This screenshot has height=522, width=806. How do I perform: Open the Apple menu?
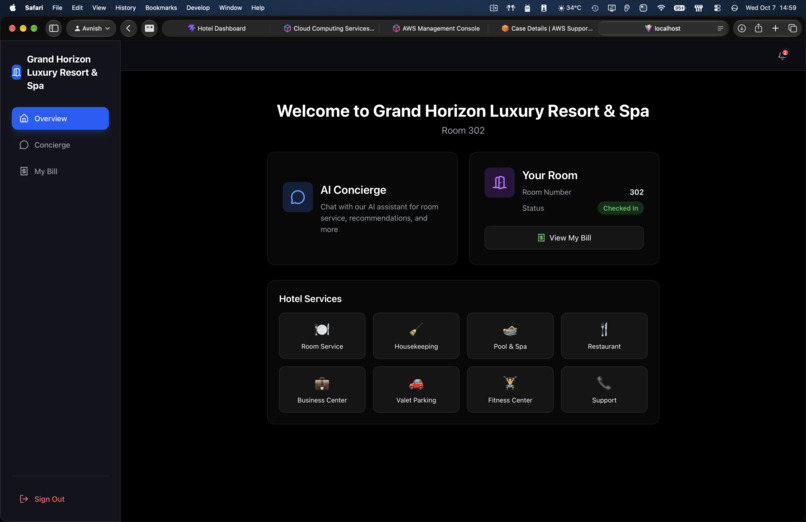(x=12, y=8)
